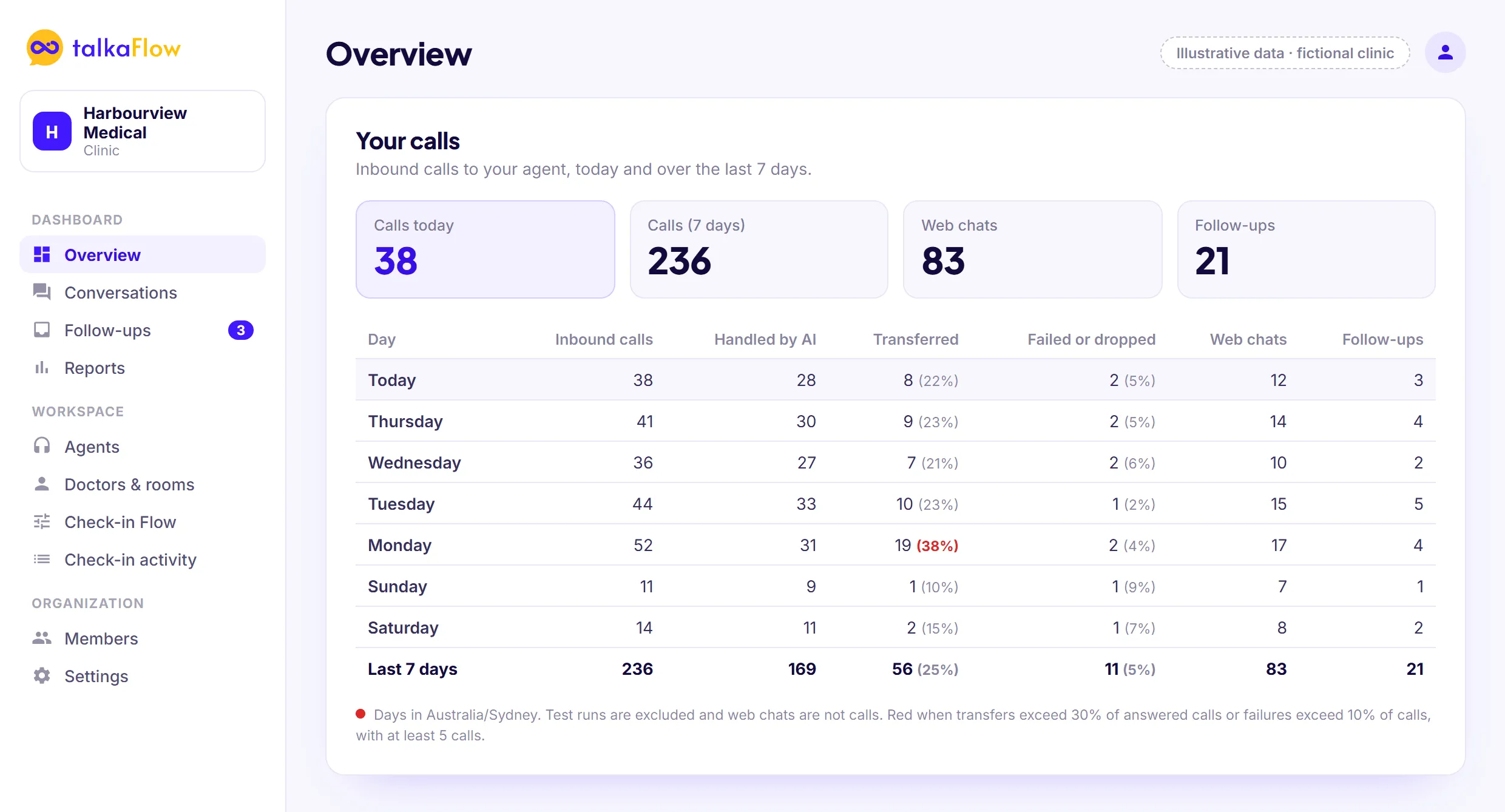Click the red 38% transfer percentage

[x=938, y=546]
